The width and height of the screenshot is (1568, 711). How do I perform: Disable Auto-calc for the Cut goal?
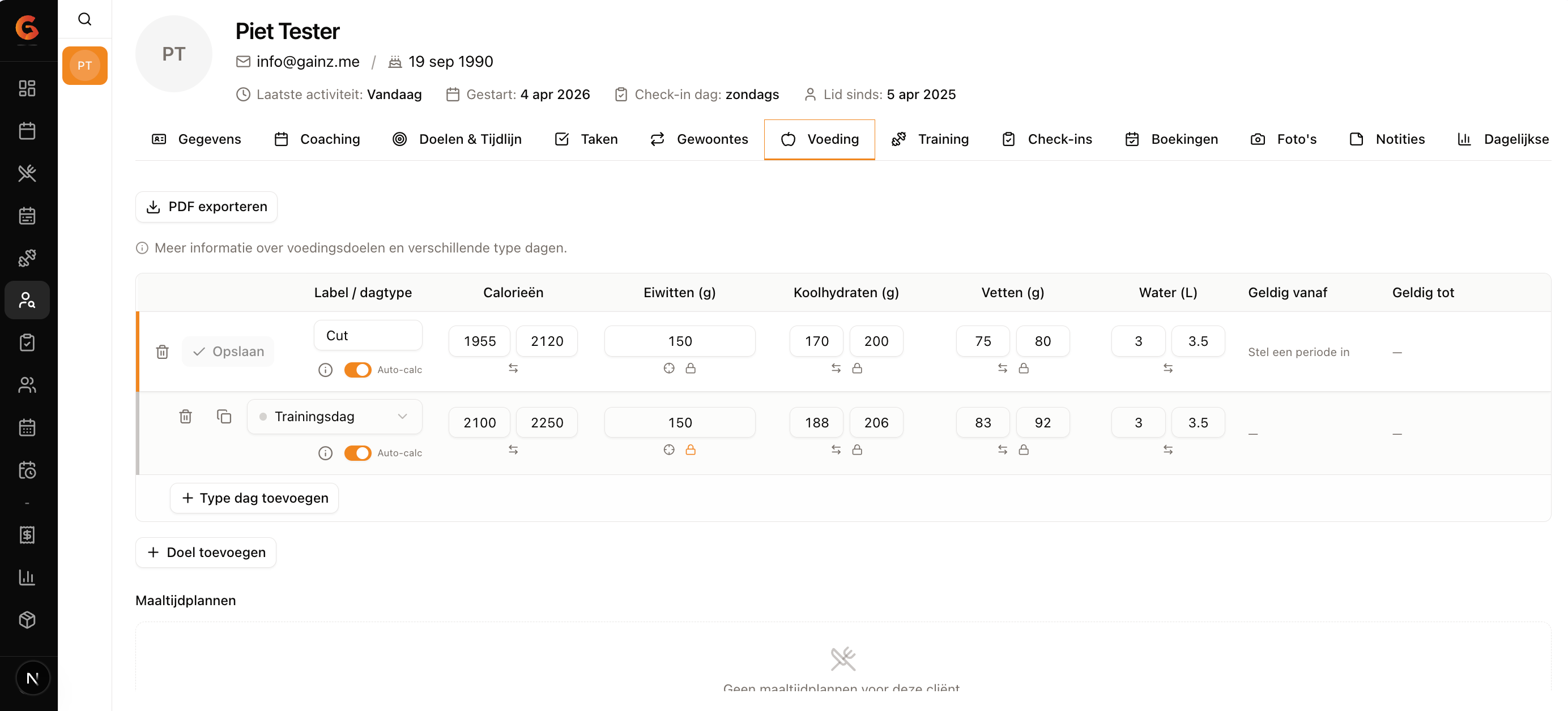click(x=358, y=370)
